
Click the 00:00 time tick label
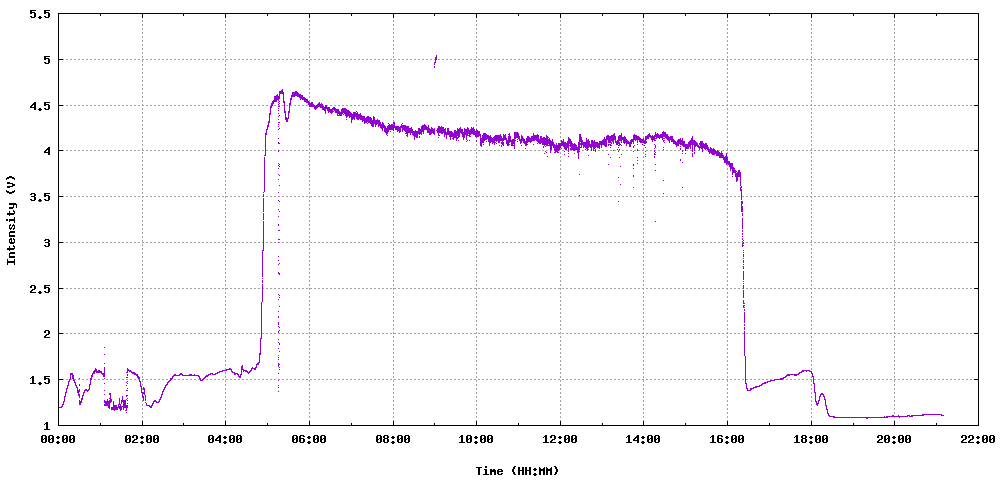59,439
